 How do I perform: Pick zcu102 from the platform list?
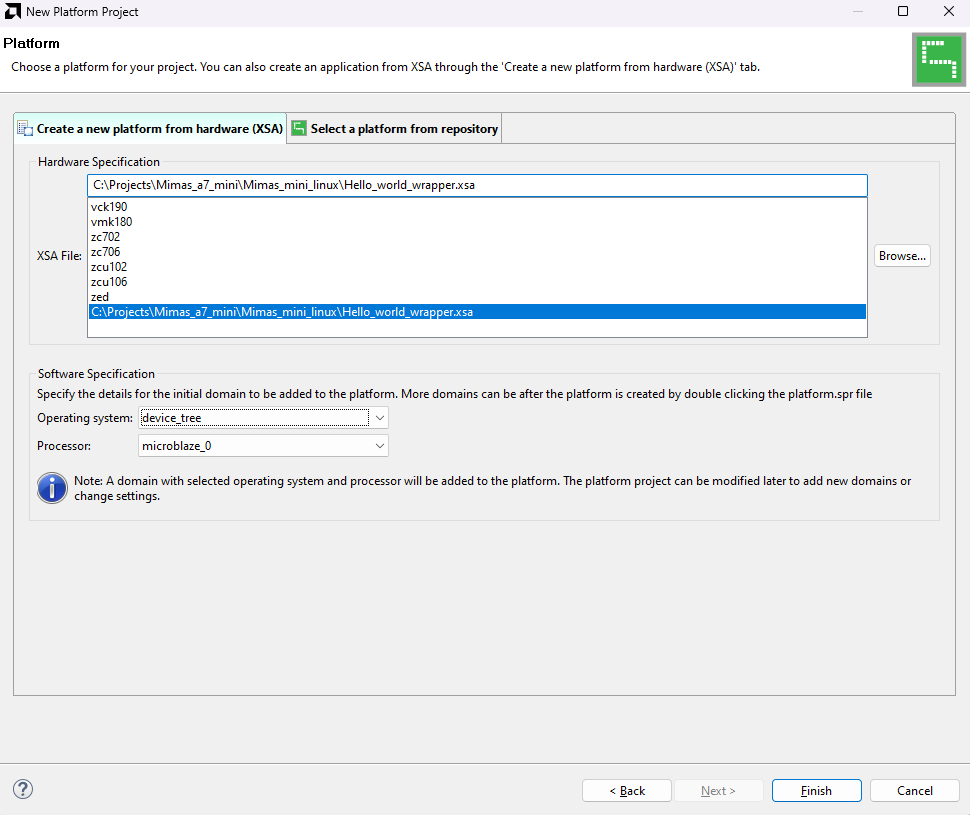108,267
